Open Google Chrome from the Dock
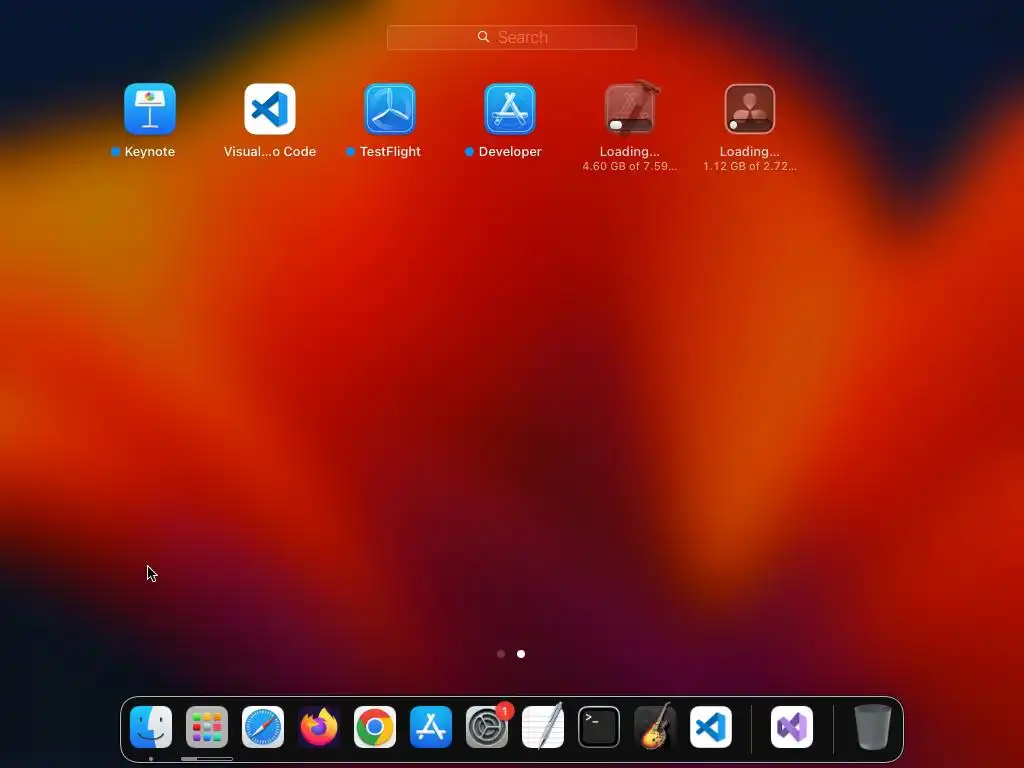The height and width of the screenshot is (768, 1024). click(375, 727)
